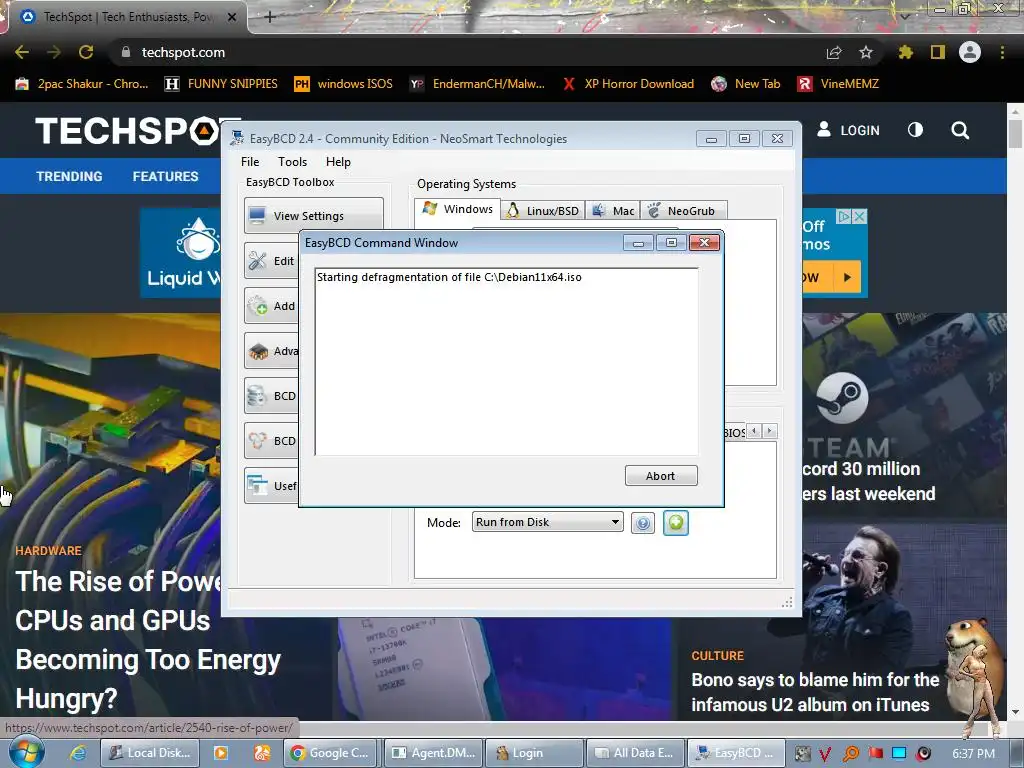The image size is (1024, 768).
Task: Click the Chrome reload icon
Action: pyautogui.click(x=86, y=52)
